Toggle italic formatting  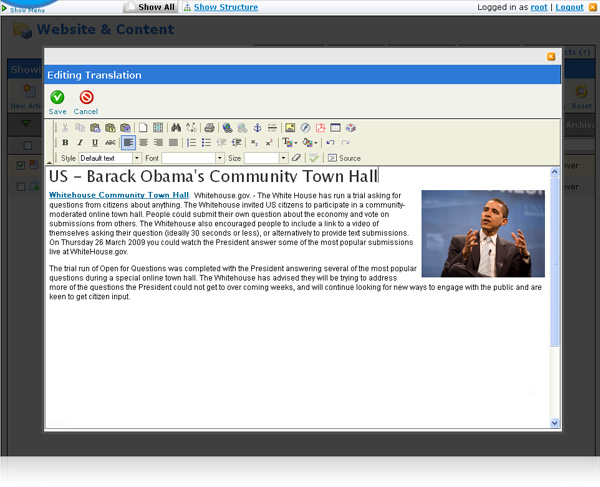pyautogui.click(x=80, y=143)
